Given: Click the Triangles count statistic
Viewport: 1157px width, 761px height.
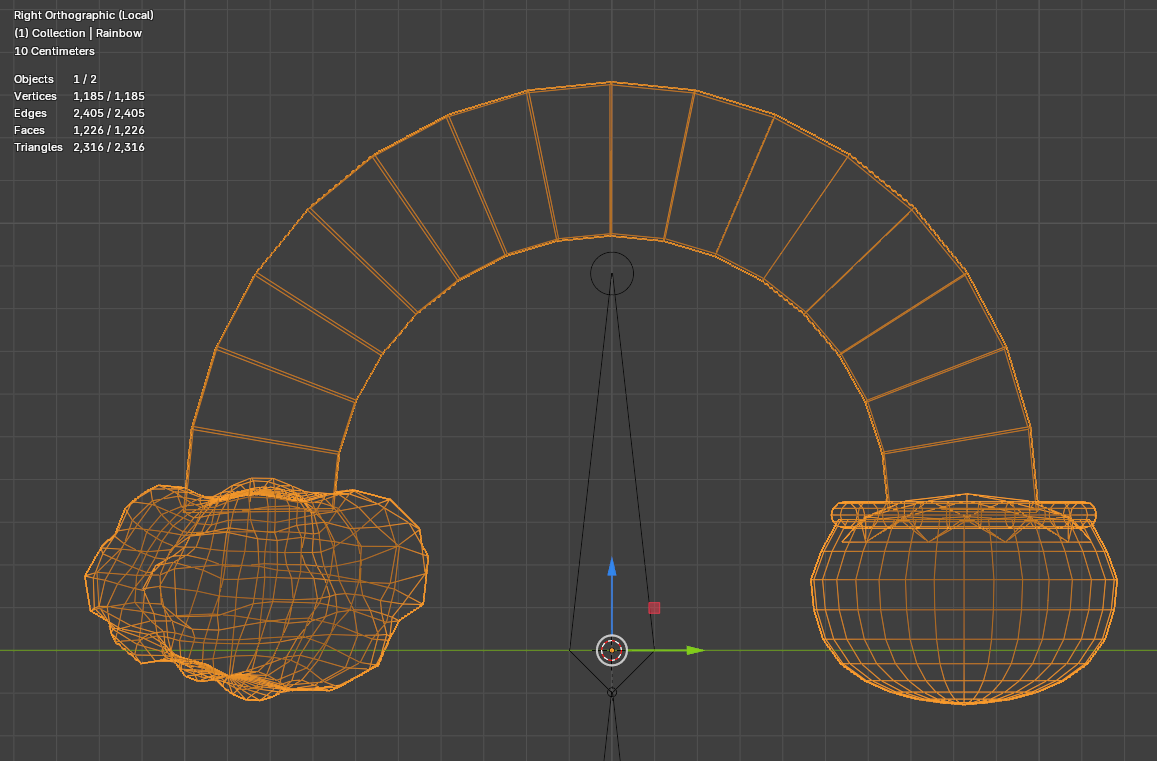Looking at the screenshot, I should pos(79,147).
